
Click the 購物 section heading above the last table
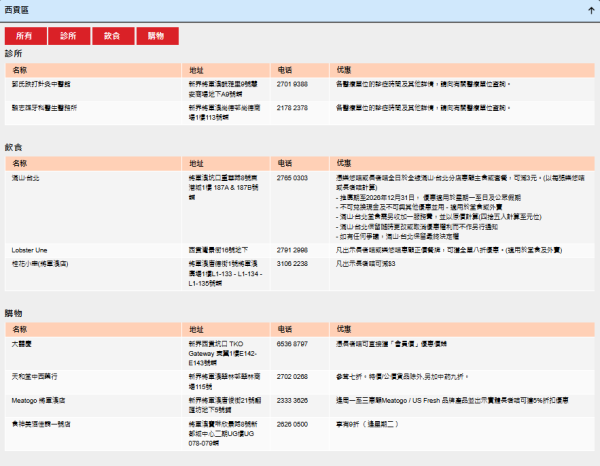coord(13,313)
